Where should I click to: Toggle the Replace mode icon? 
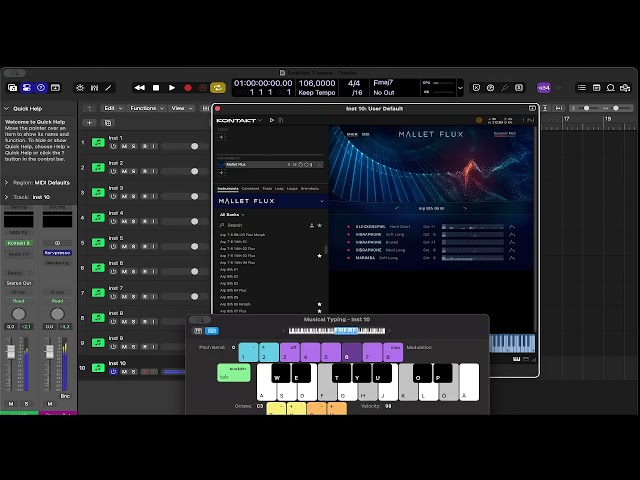click(x=476, y=88)
